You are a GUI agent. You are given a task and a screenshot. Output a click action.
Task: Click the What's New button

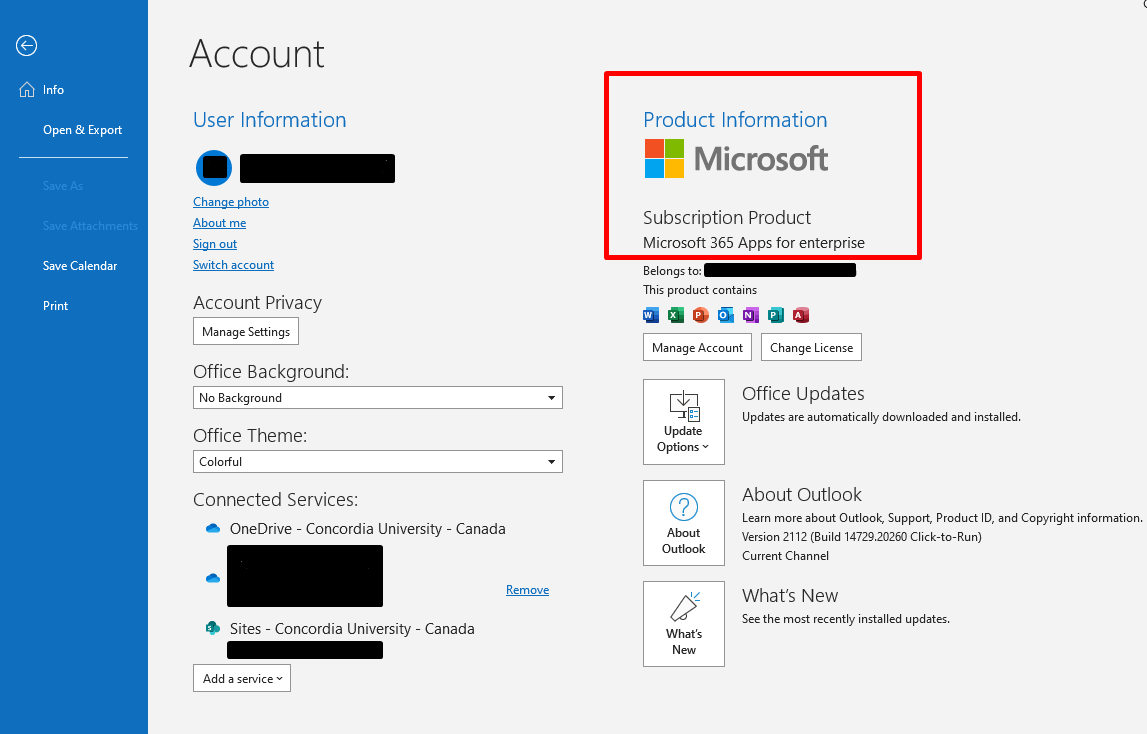[x=684, y=623]
